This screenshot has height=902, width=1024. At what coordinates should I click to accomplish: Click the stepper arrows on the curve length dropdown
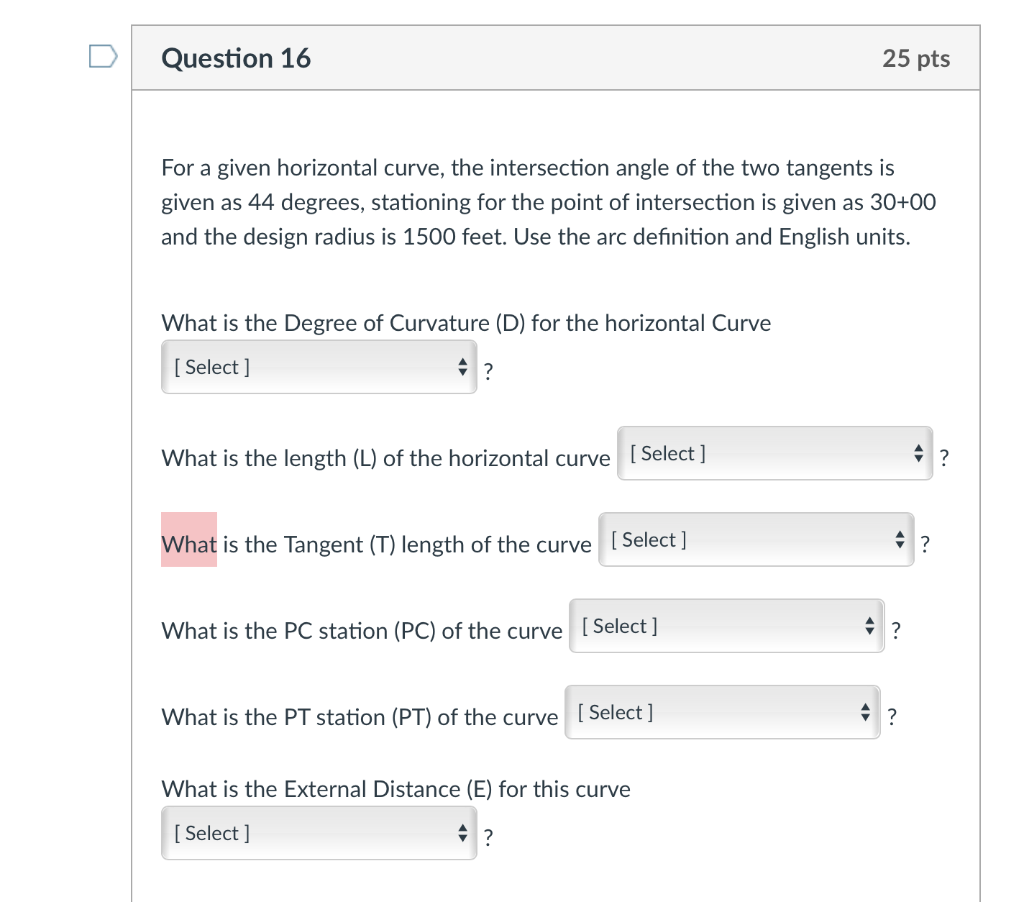click(918, 452)
